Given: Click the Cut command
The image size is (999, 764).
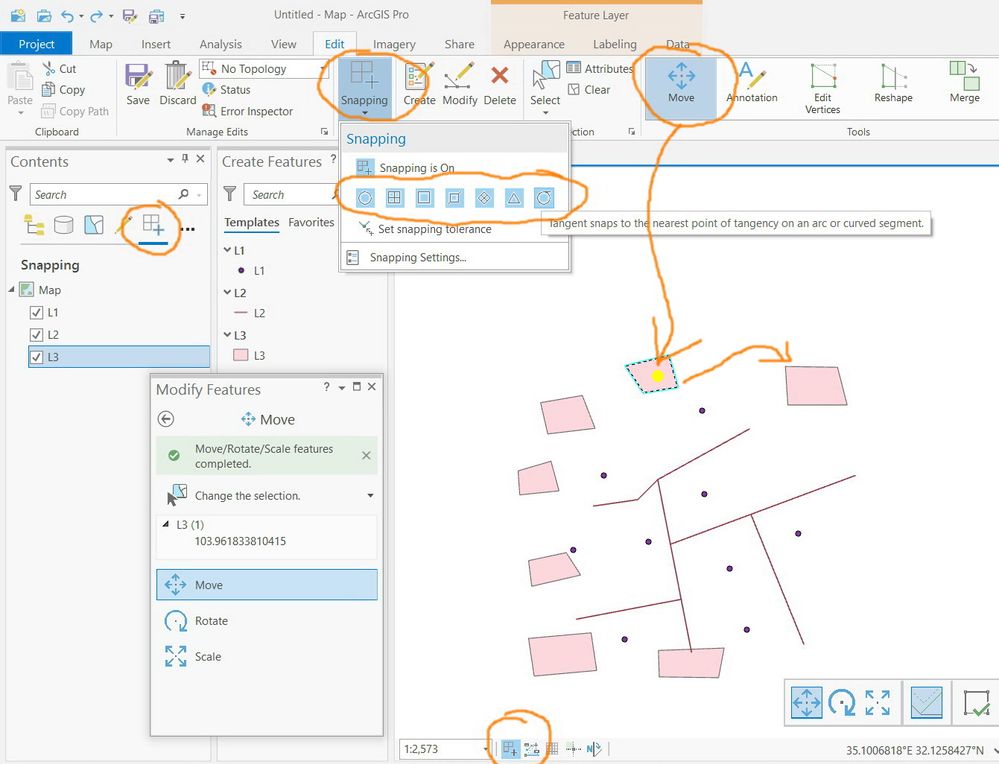Looking at the screenshot, I should (x=59, y=69).
